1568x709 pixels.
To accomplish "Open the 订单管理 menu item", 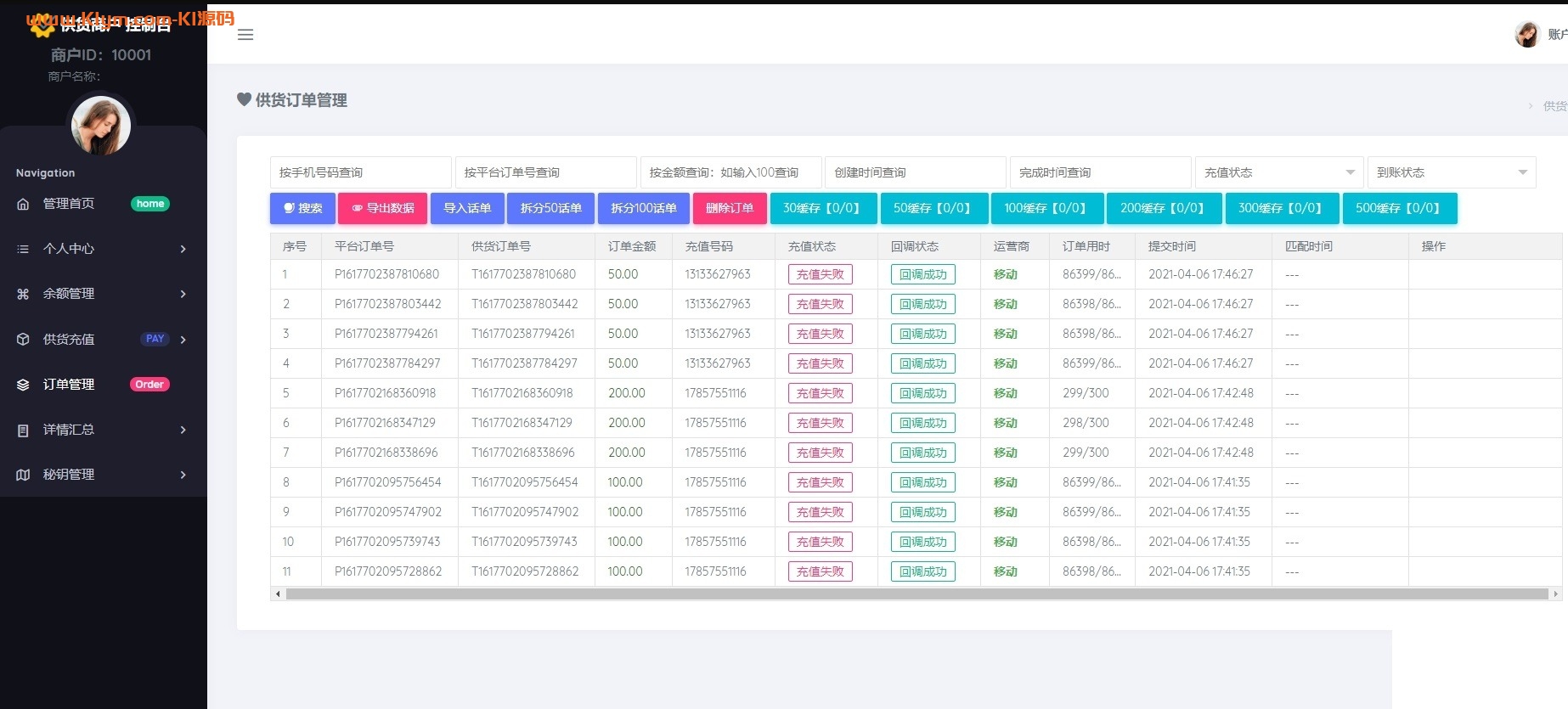I will click(x=70, y=385).
